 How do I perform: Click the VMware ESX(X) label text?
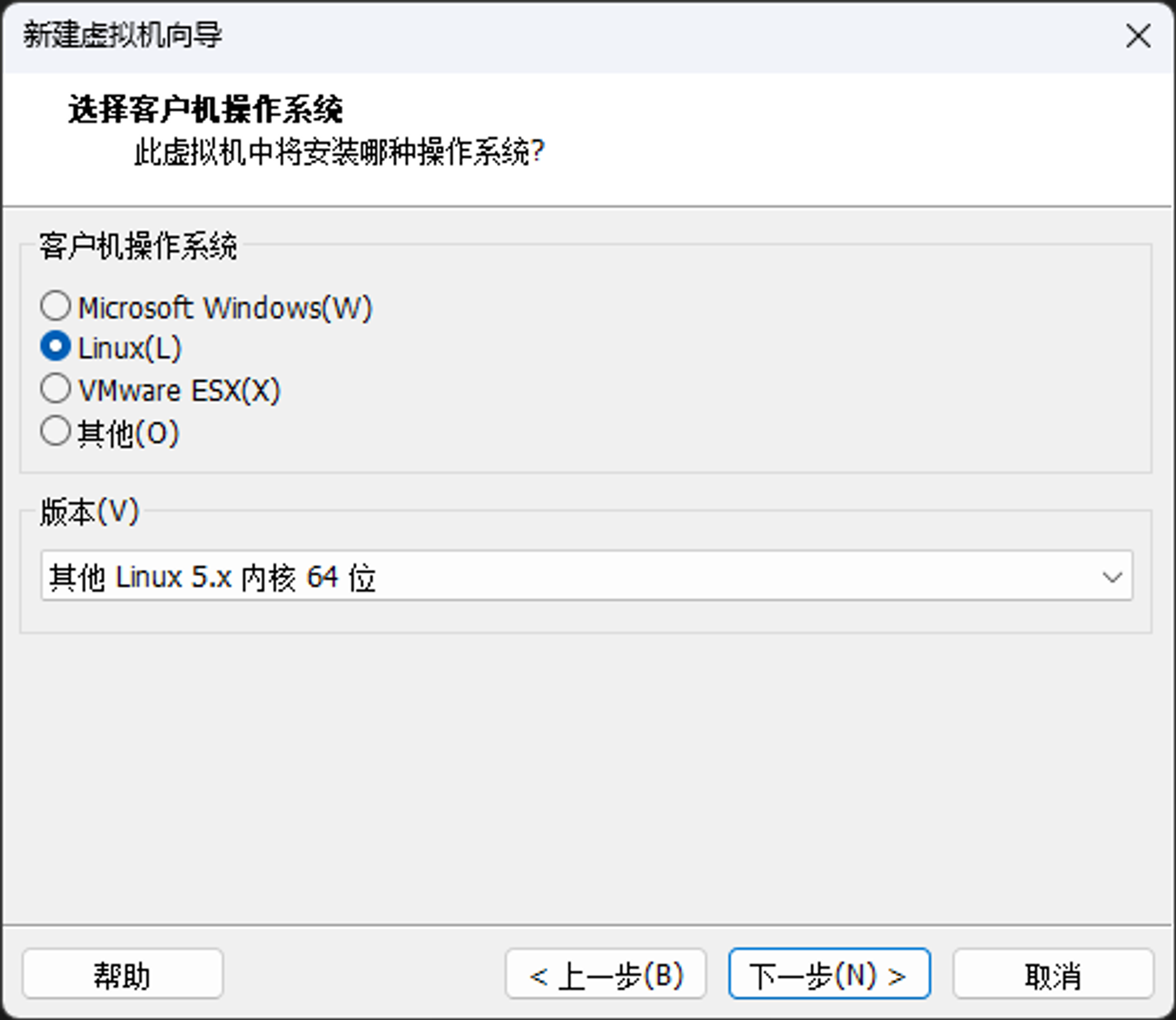point(179,390)
